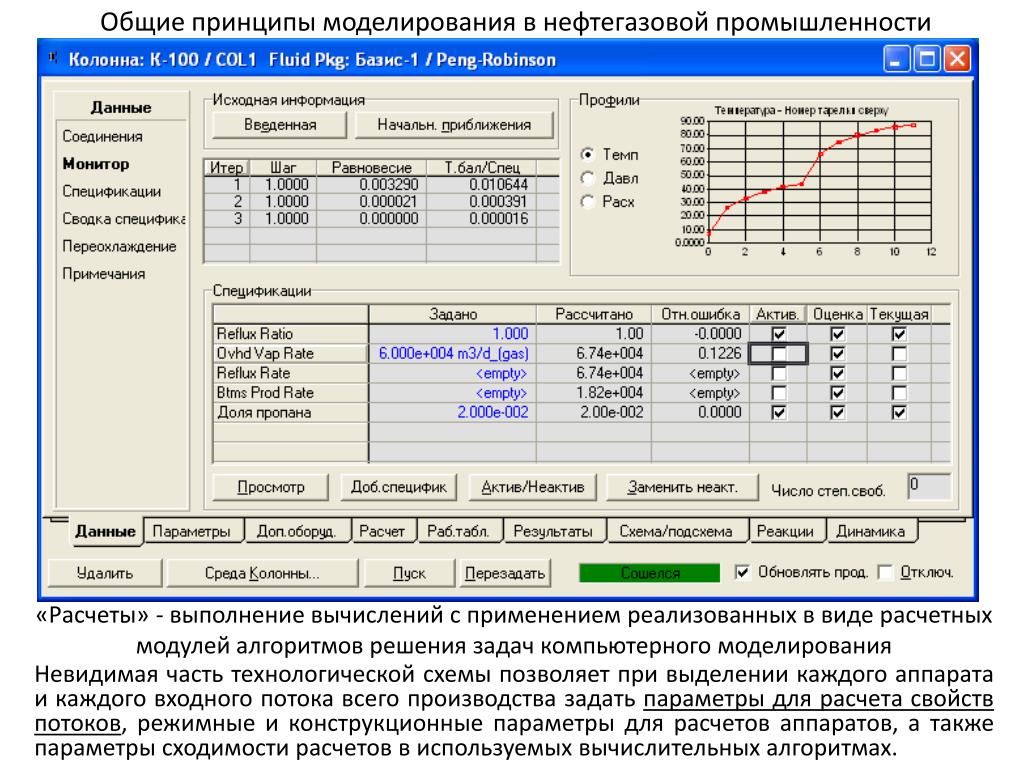Toggle Оценка checkbox for Reflux Rate
Screen dimensions: 1024x768
pos(837,374)
